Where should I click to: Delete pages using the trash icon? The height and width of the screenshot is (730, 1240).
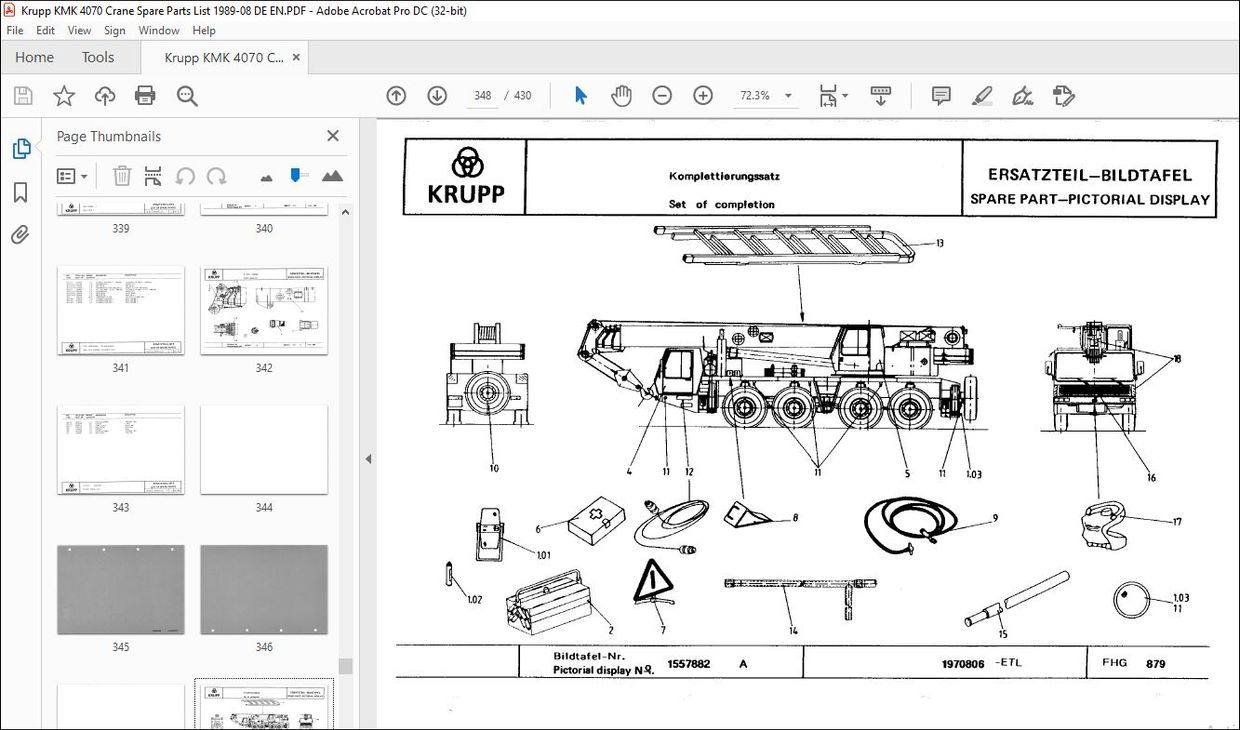pyautogui.click(x=121, y=176)
